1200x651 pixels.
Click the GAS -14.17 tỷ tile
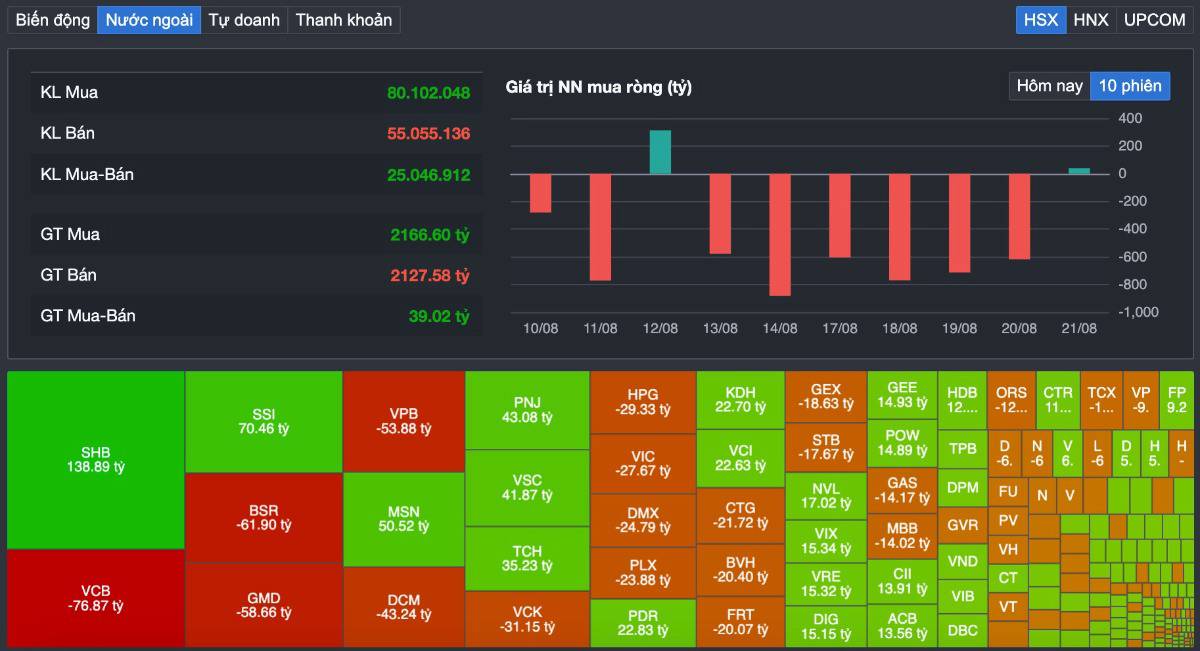point(902,490)
